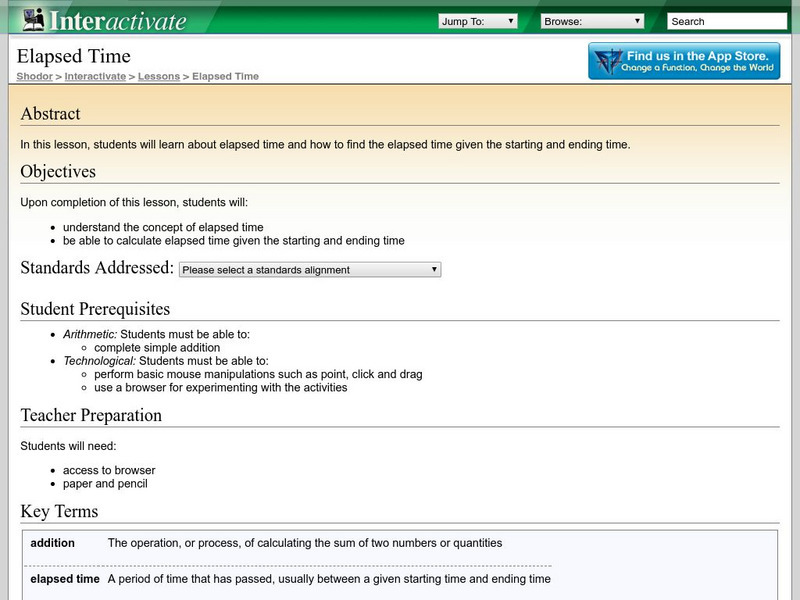Click the Teacher Preparation heading
This screenshot has height=600, width=800.
91,415
